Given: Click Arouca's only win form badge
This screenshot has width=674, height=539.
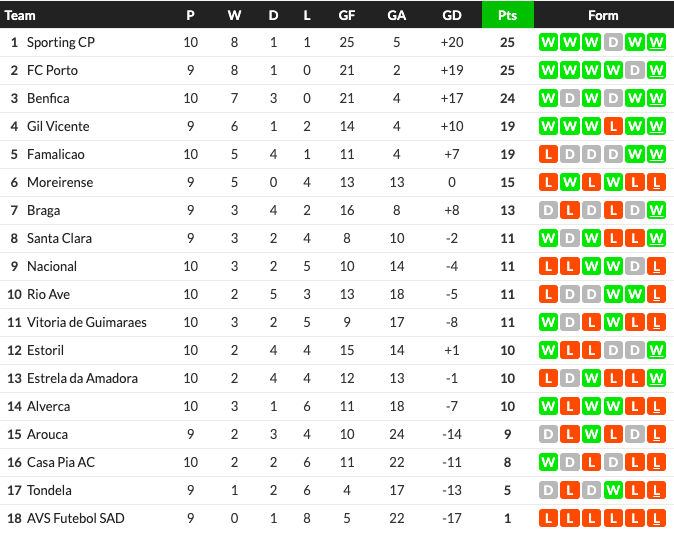Looking at the screenshot, I should click(x=591, y=435).
